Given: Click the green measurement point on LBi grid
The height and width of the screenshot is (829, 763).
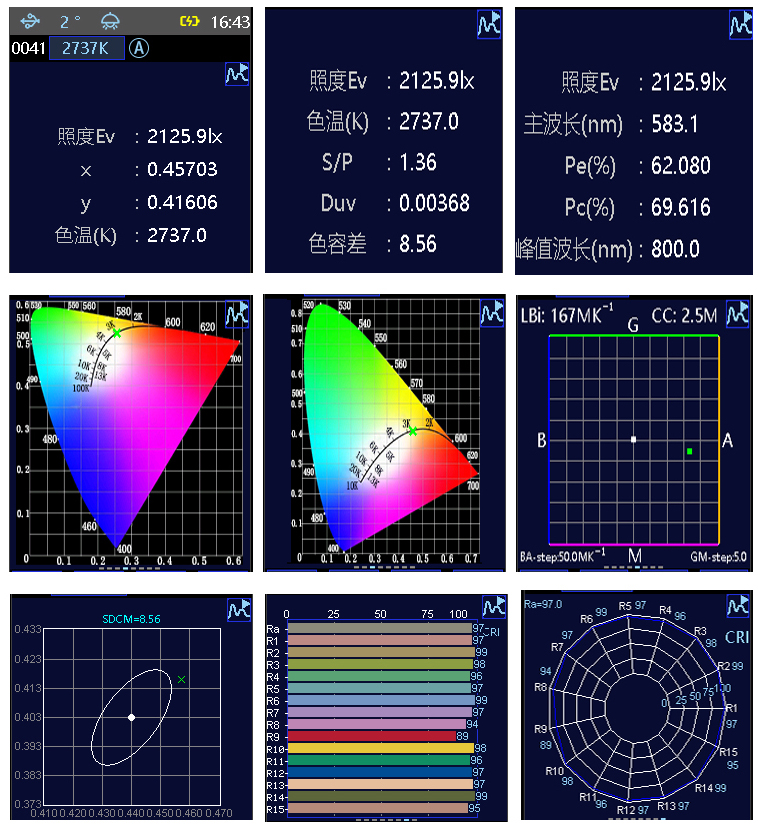Looking at the screenshot, I should pyautogui.click(x=690, y=452).
